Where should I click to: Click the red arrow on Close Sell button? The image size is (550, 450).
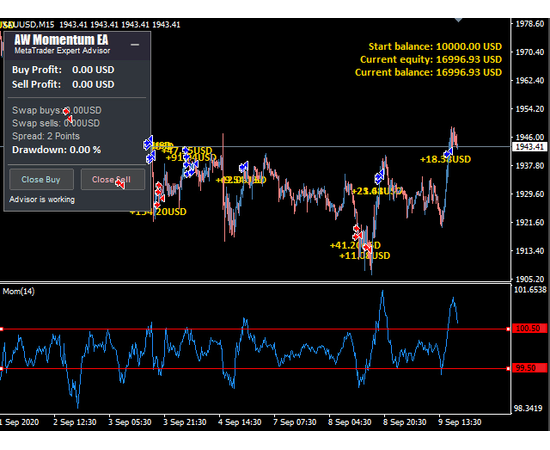pos(120,183)
